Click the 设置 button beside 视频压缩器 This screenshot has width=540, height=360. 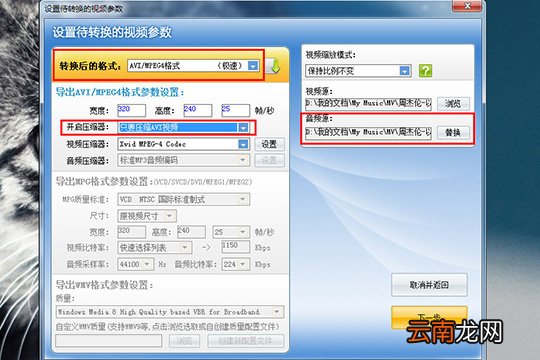(269, 144)
